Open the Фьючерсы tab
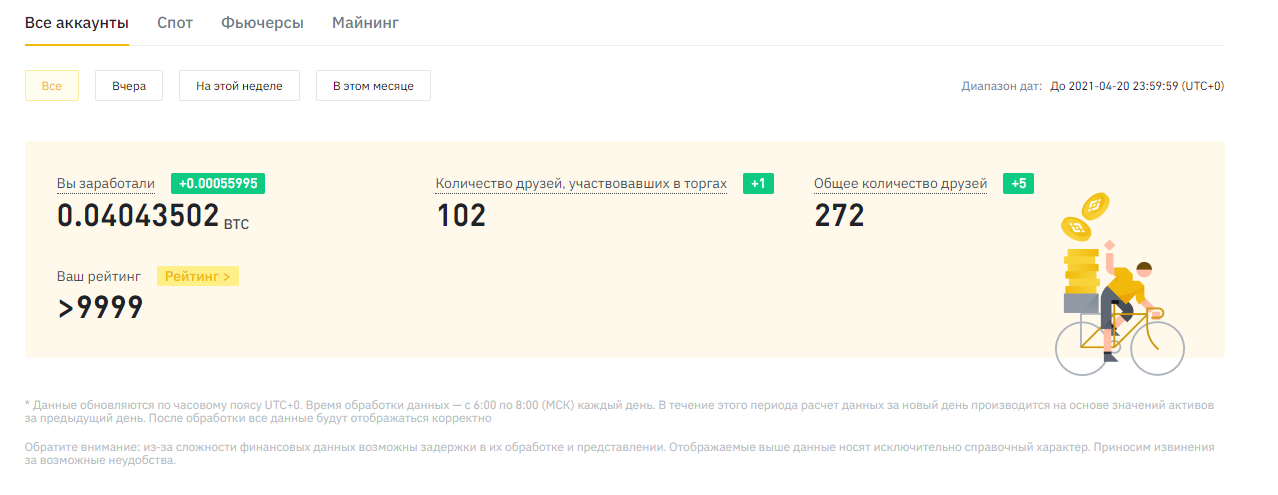Image resolution: width=1278 pixels, height=495 pixels. (x=262, y=22)
